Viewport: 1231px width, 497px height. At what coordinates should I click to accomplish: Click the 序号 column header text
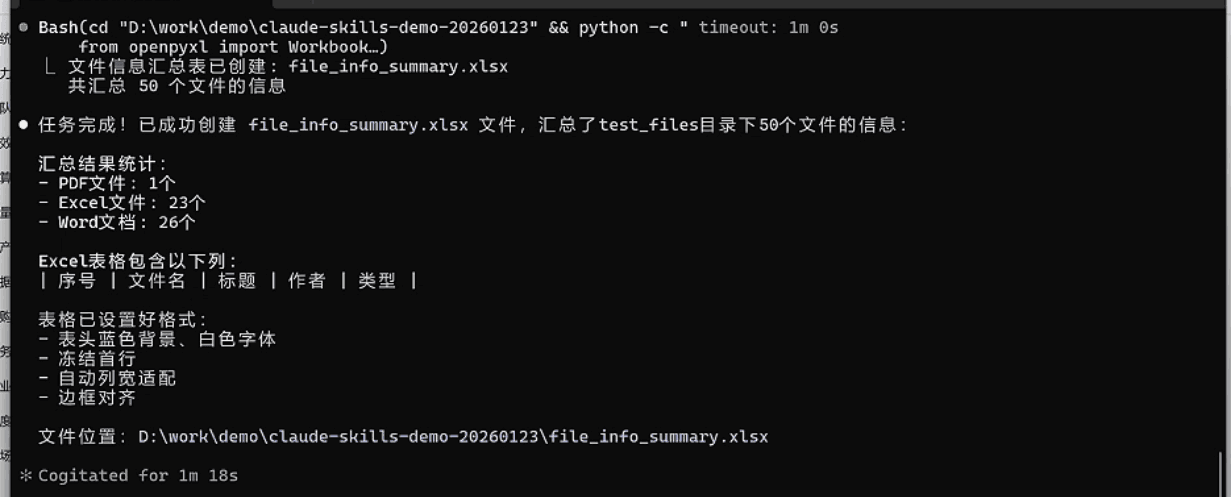pyautogui.click(x=77, y=281)
